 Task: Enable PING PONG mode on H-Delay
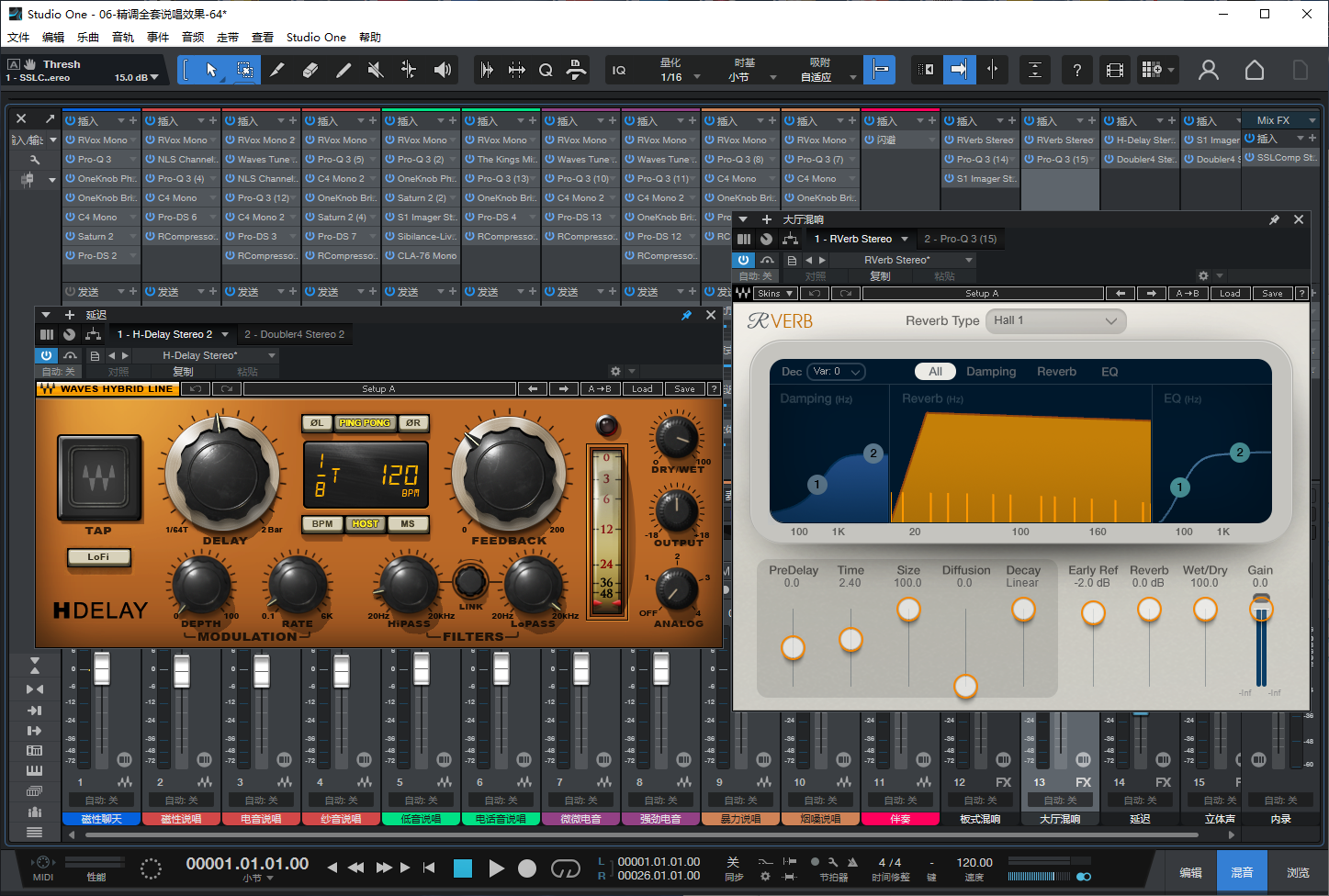[x=365, y=423]
